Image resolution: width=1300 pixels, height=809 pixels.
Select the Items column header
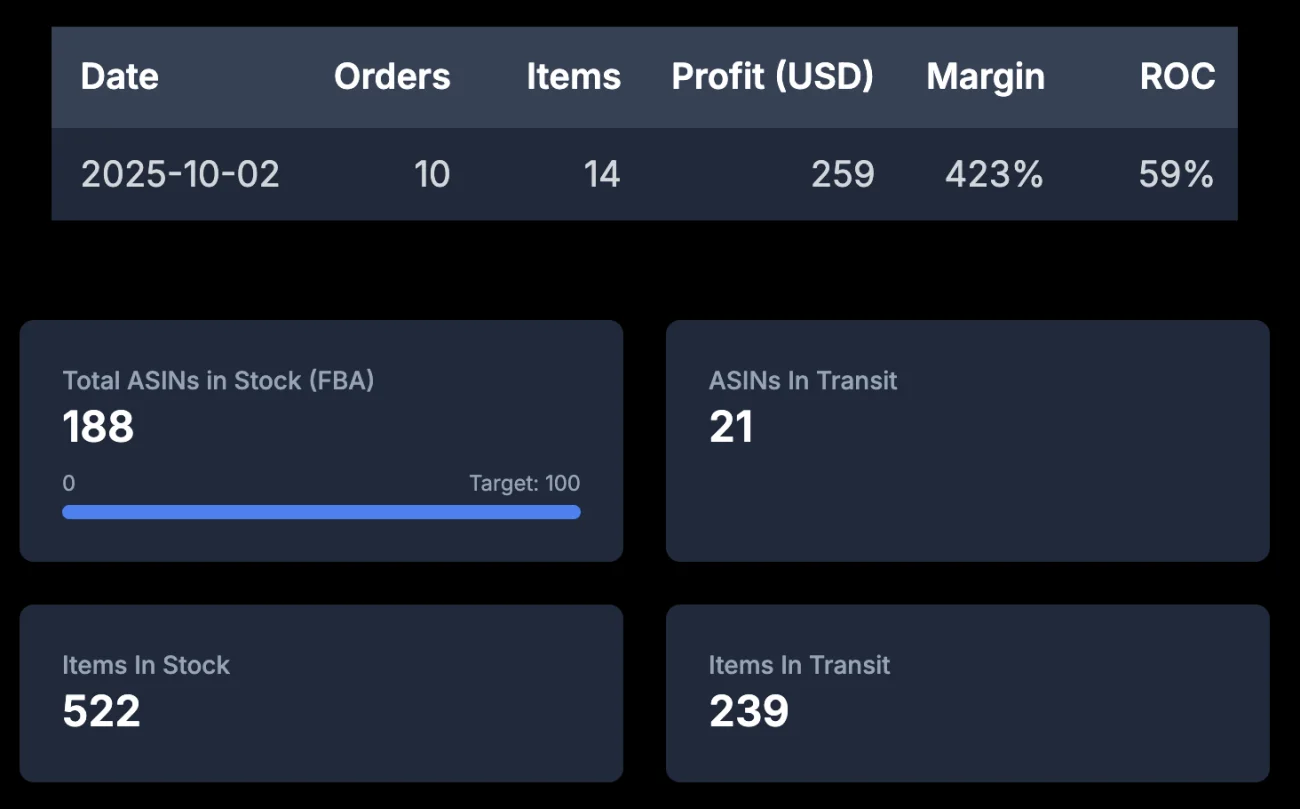pyautogui.click(x=573, y=77)
